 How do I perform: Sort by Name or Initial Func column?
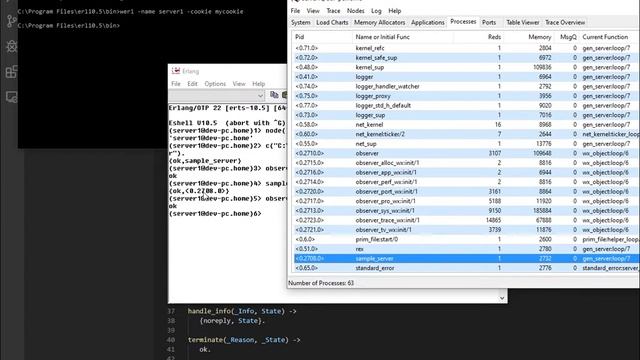[x=403, y=37]
